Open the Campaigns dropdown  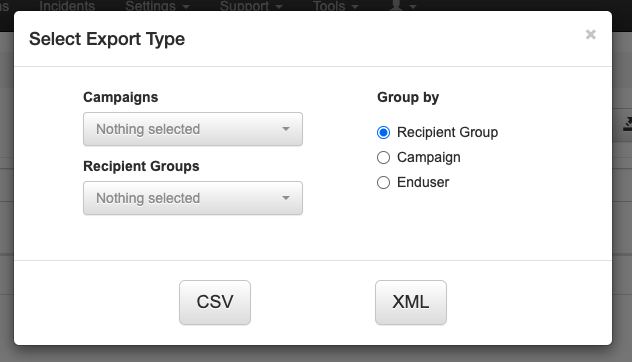tap(193, 129)
